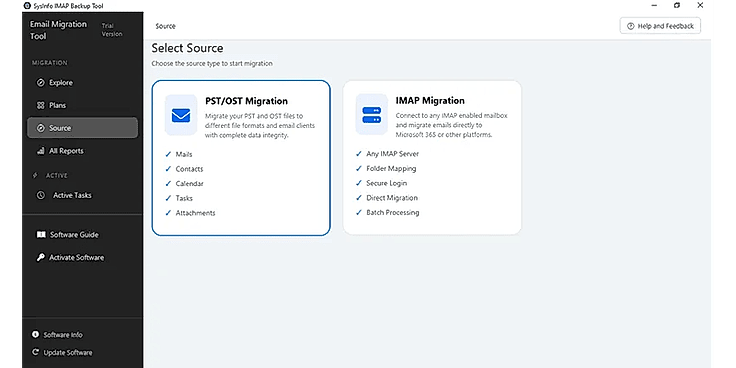Open Activate Software
The width and height of the screenshot is (736, 368).
pos(82,258)
